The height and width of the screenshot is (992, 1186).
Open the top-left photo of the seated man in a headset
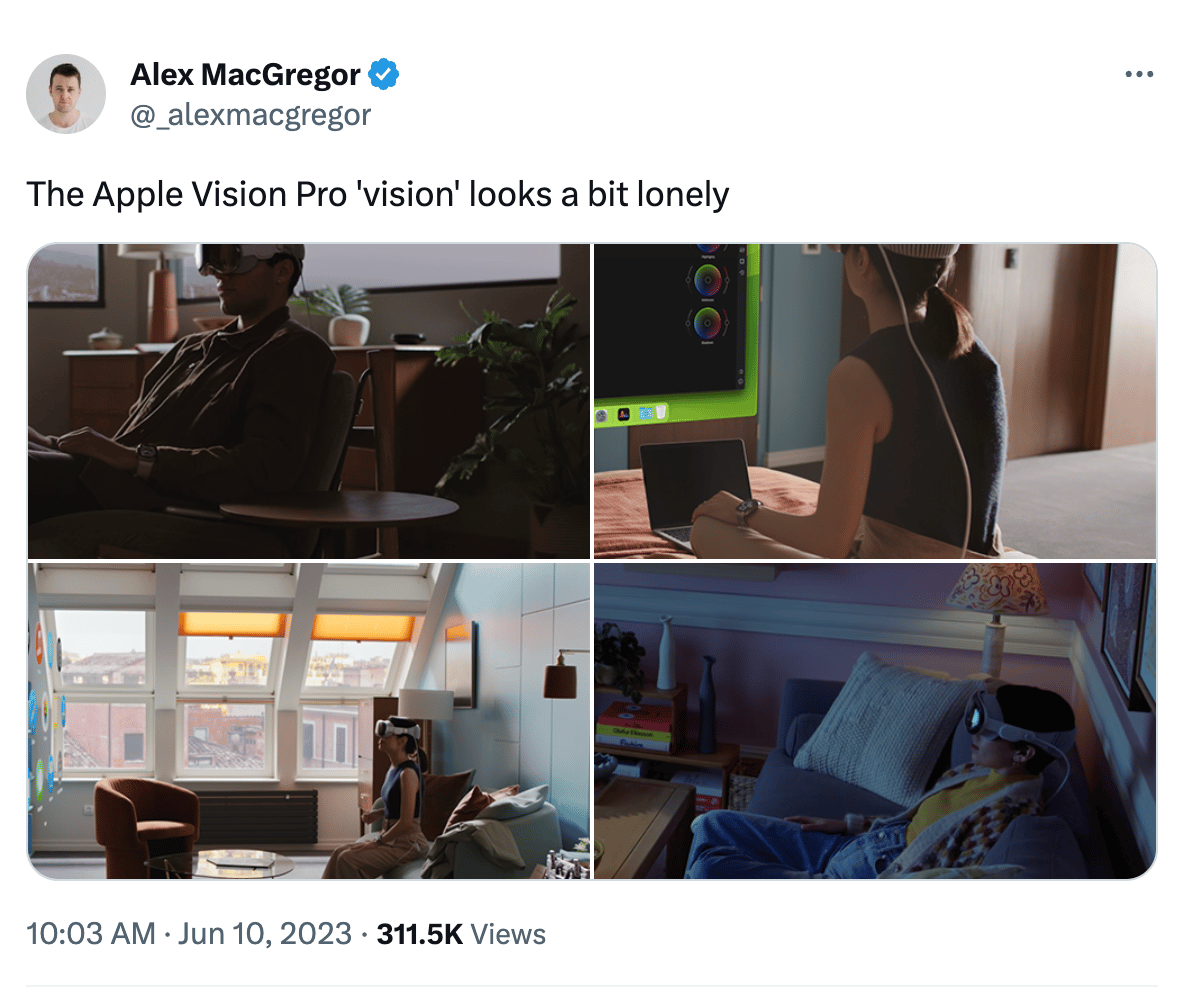click(x=309, y=401)
